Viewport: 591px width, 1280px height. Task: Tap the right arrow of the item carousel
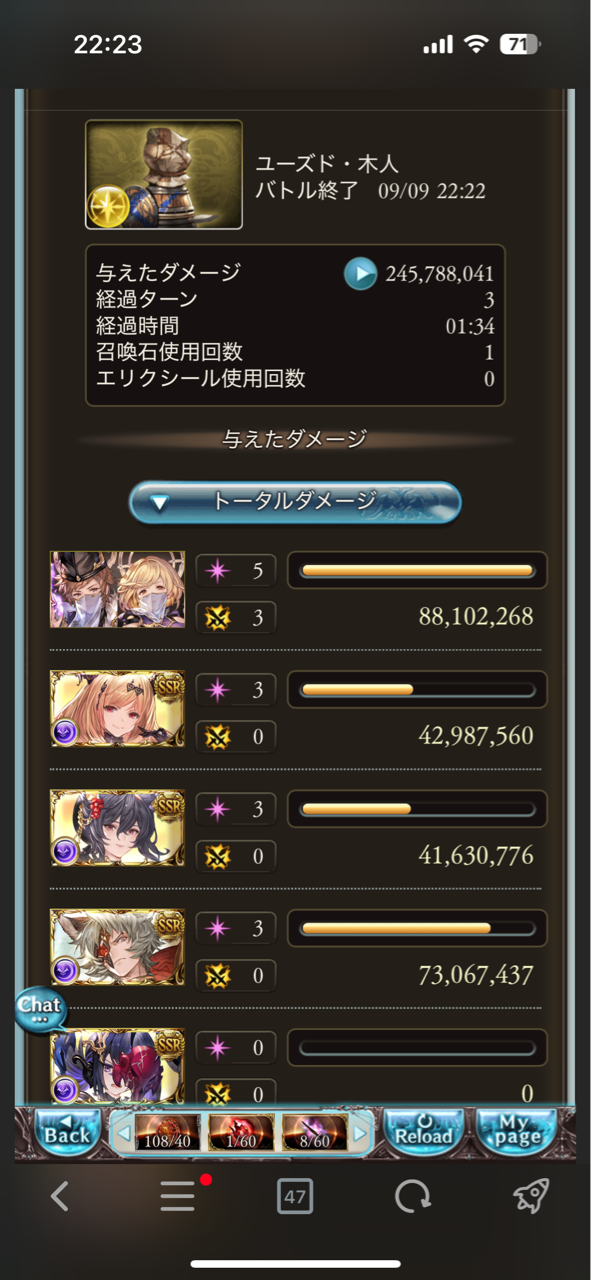pyautogui.click(x=362, y=1134)
